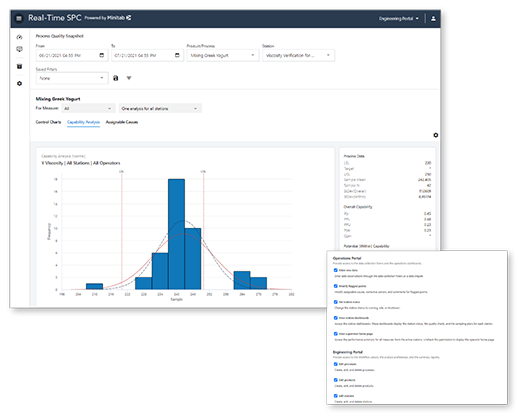Viewport: 517px width, 413px height.
Task: Click the To date input field
Action: click(147, 55)
